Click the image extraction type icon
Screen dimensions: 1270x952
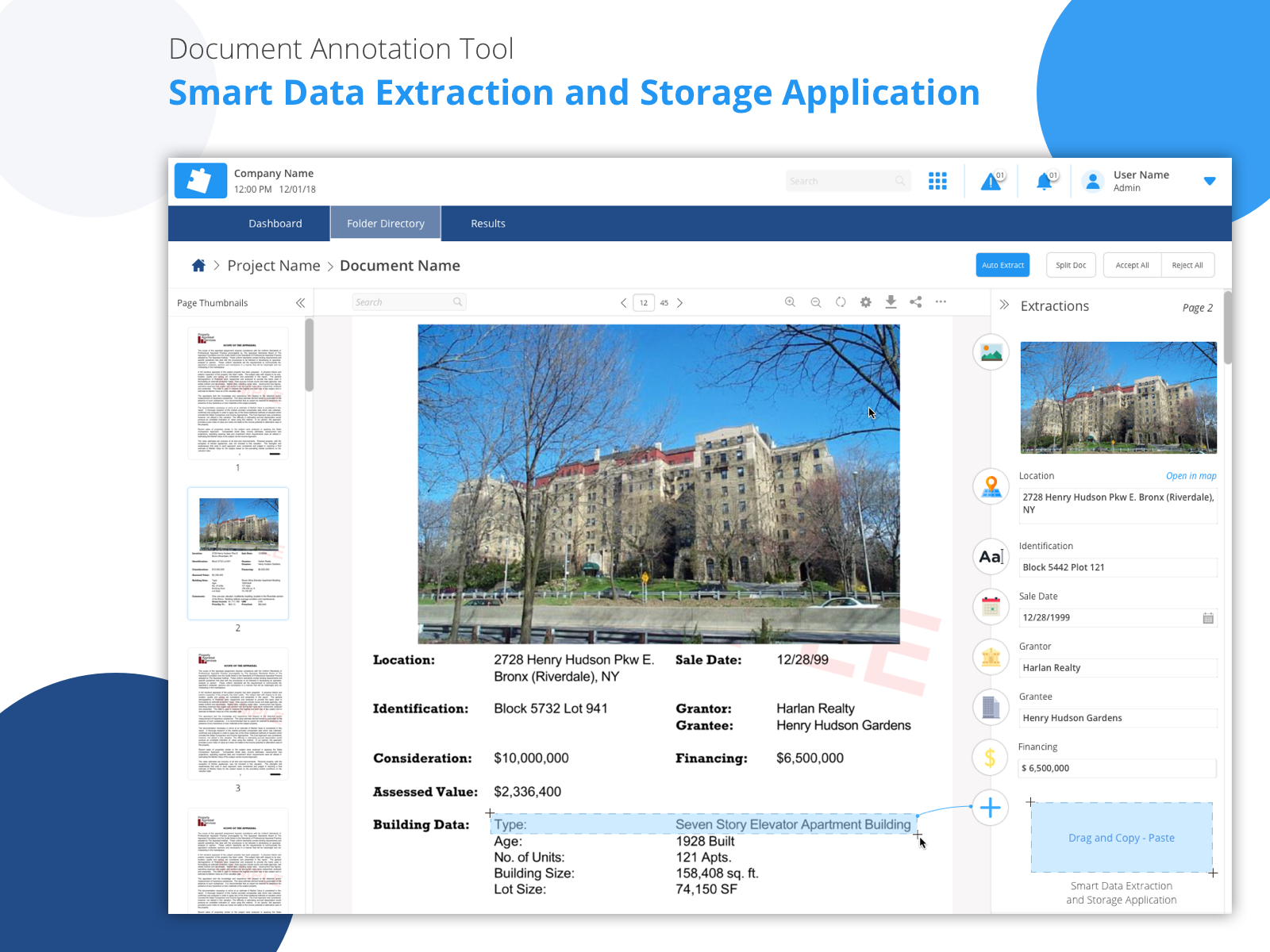coord(991,352)
